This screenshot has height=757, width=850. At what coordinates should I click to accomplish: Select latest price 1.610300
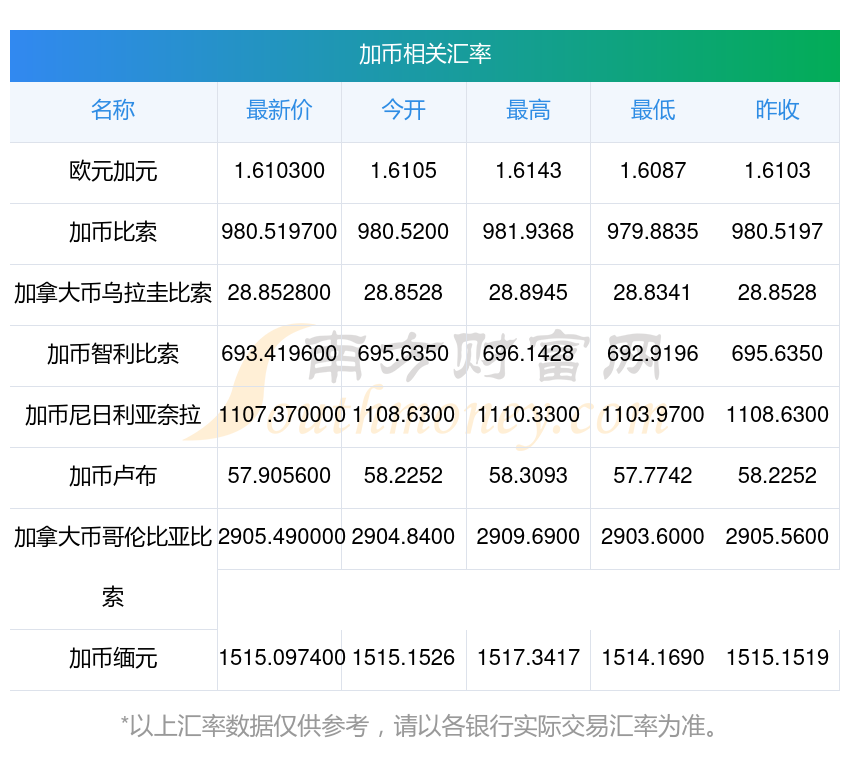pos(279,171)
